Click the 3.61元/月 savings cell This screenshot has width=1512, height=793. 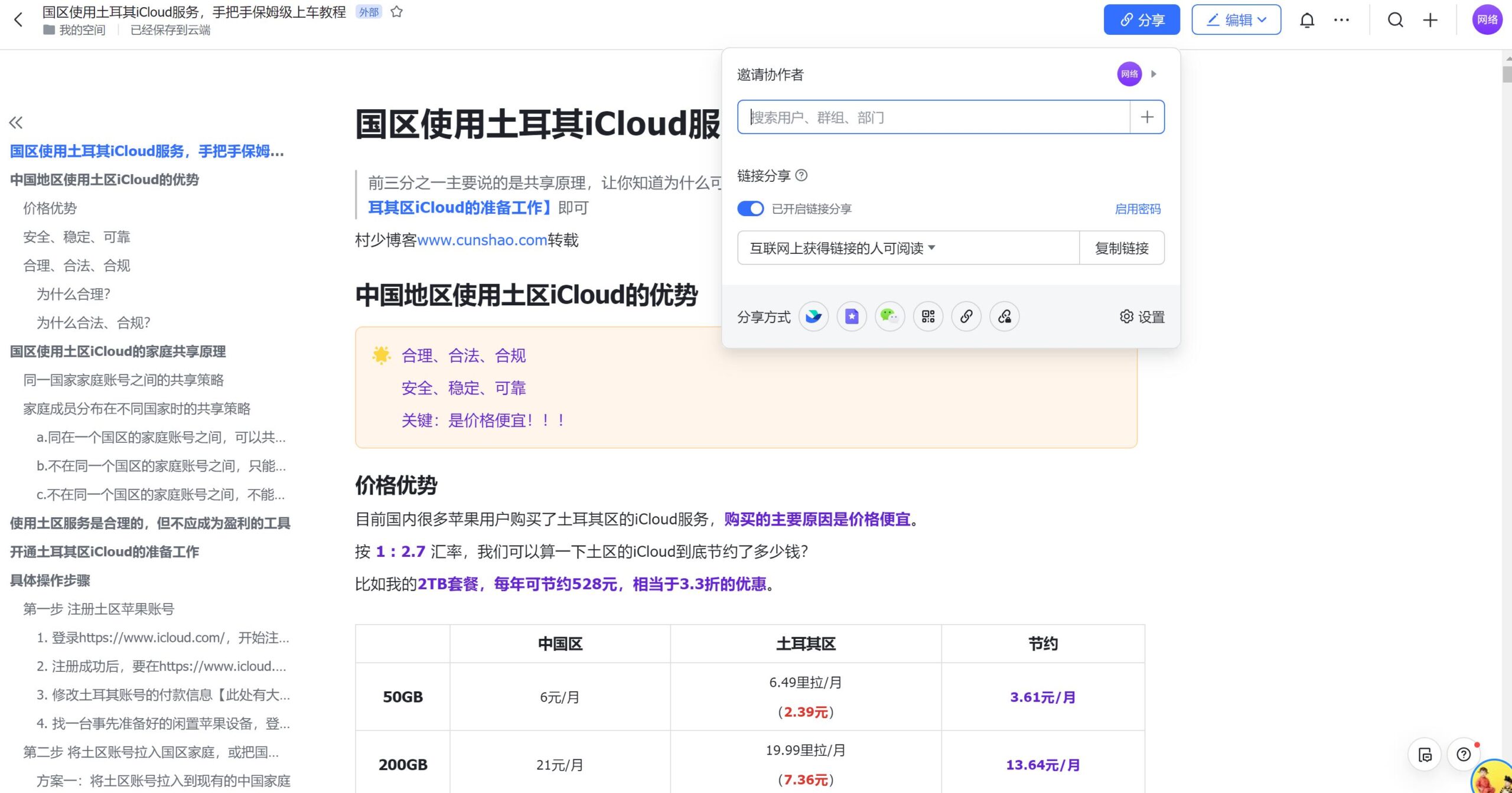click(1042, 697)
